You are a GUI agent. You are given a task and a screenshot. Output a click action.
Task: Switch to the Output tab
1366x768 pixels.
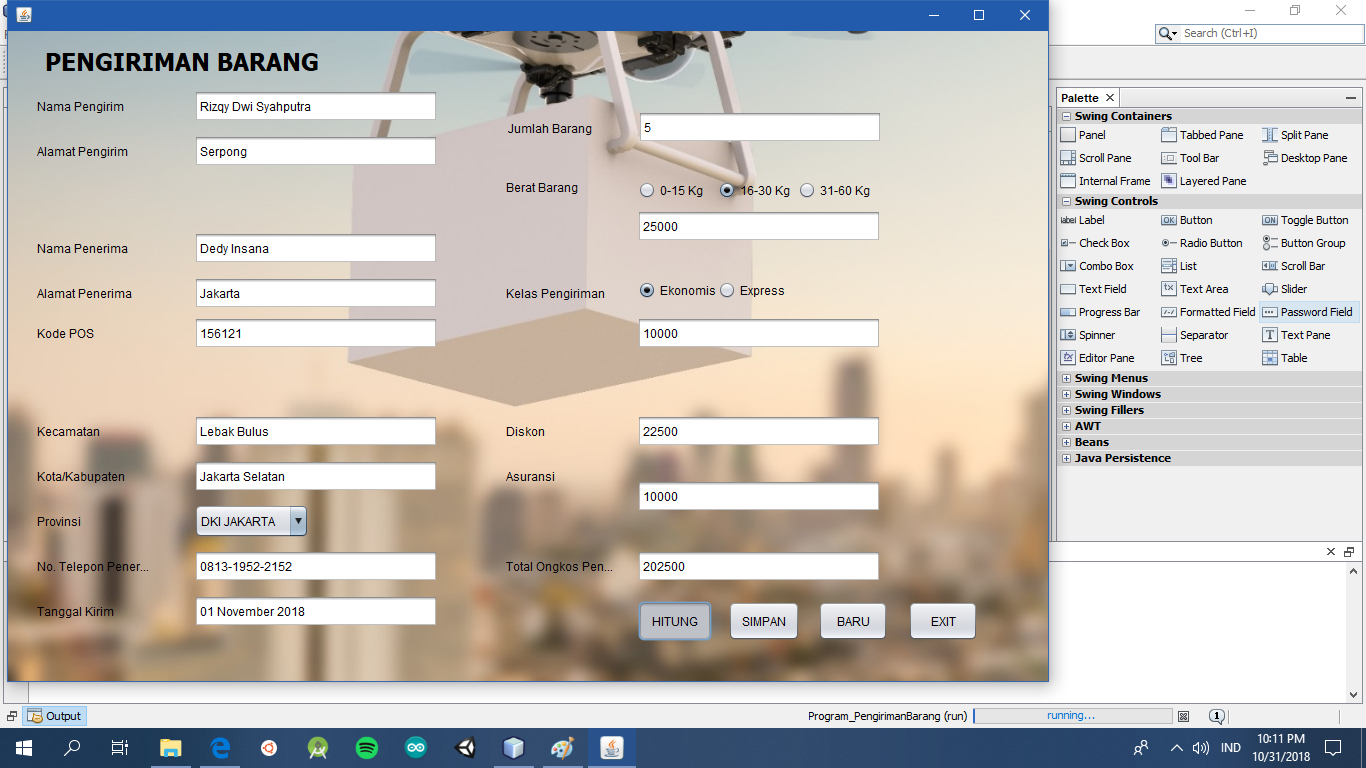(x=54, y=715)
